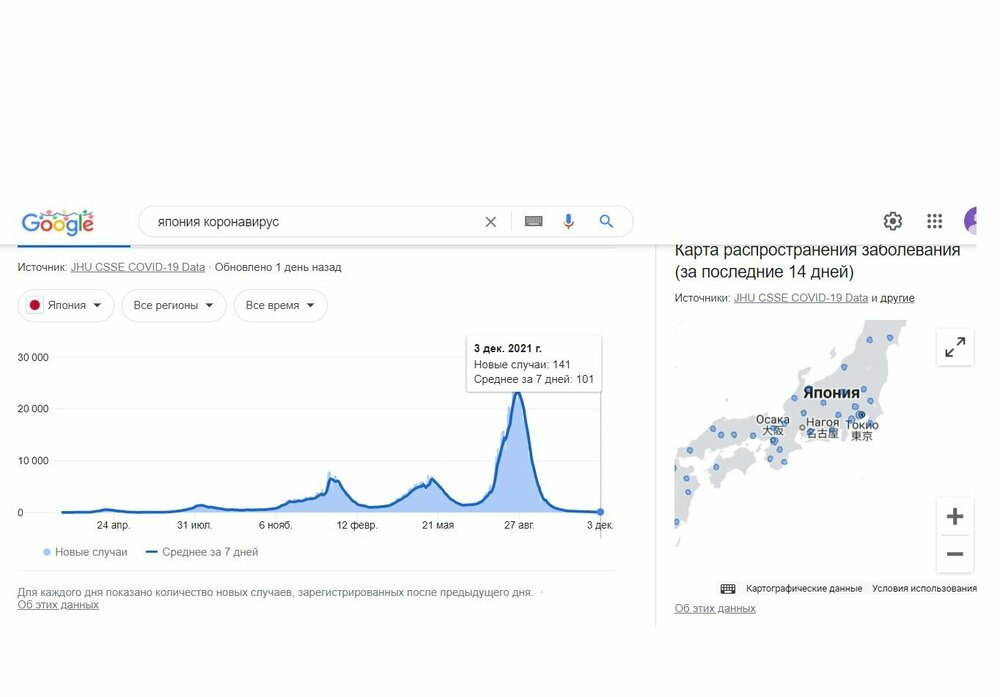The image size is (1000, 697).
Task: Click the Google logo
Action: (58, 222)
